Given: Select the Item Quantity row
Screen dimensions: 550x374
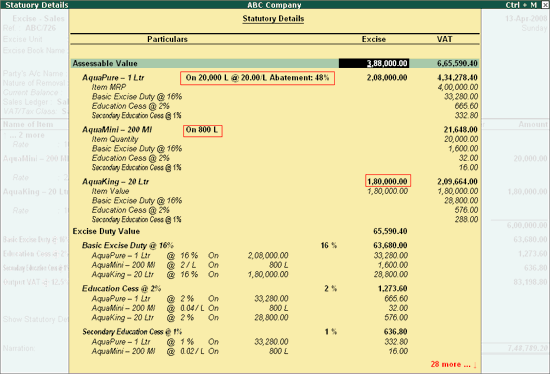Looking at the screenshot, I should (115, 139).
